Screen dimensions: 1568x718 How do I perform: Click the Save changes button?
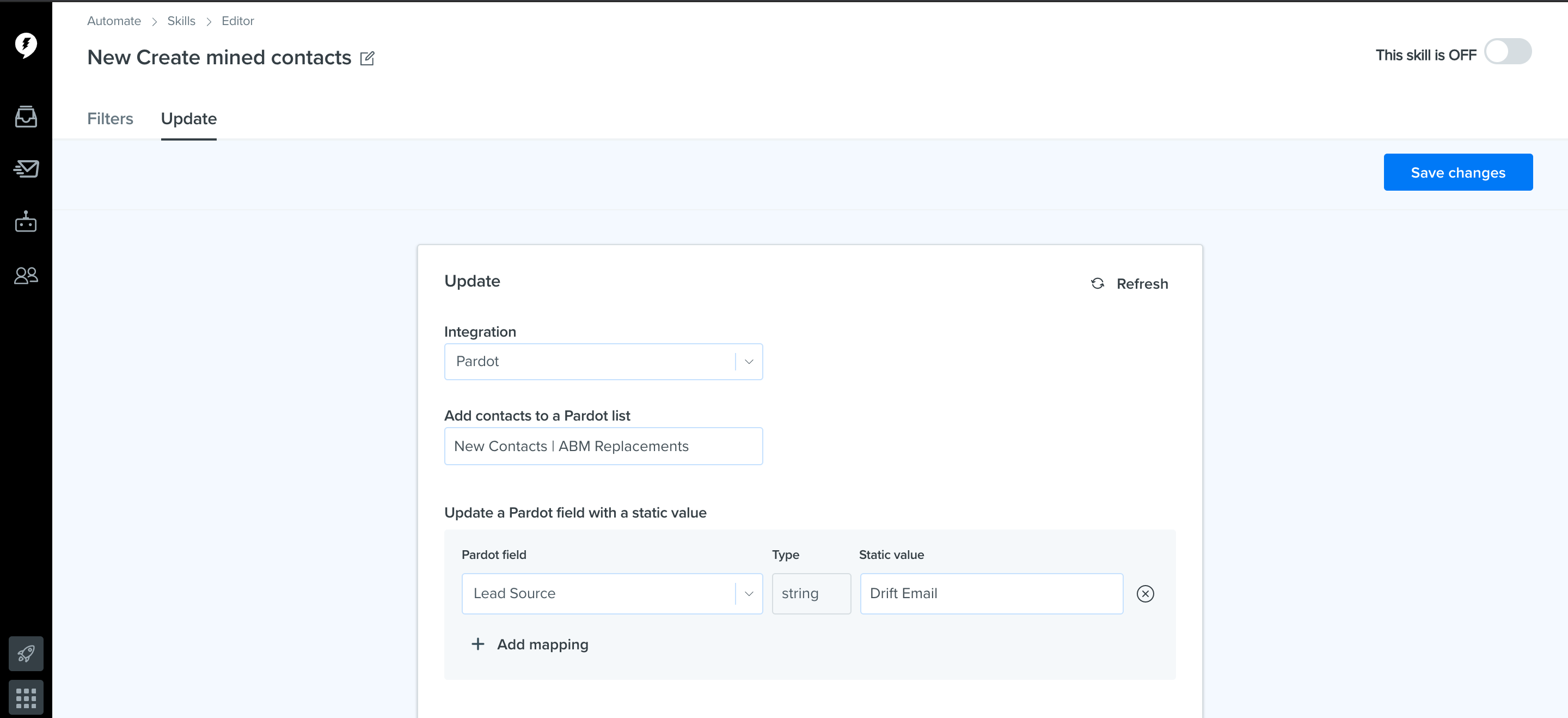point(1458,172)
